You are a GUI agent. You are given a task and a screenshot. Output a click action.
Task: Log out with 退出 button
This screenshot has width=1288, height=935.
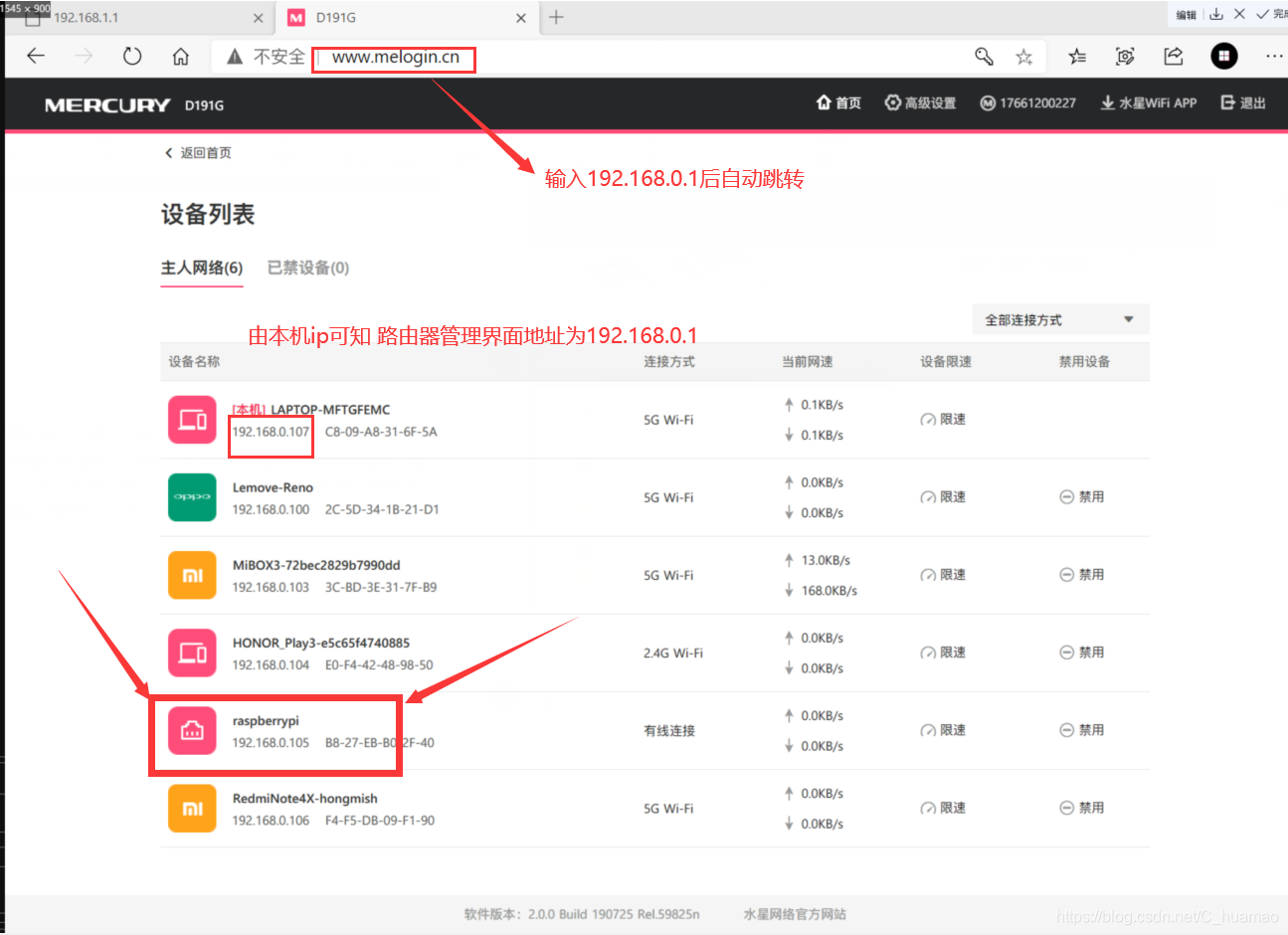point(1243,102)
